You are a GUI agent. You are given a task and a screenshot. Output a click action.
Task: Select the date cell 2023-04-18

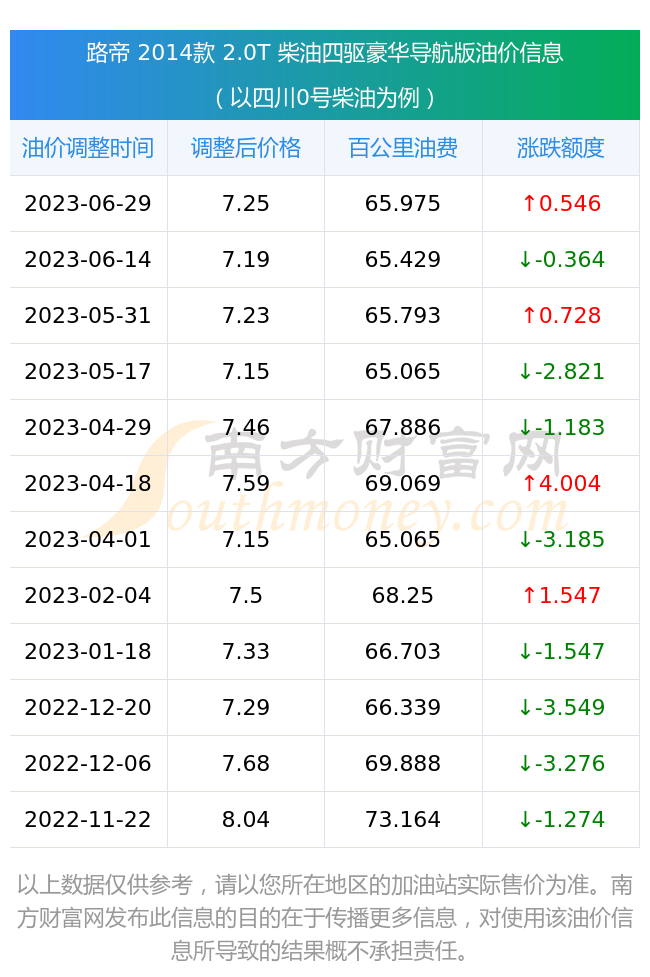tap(88, 484)
